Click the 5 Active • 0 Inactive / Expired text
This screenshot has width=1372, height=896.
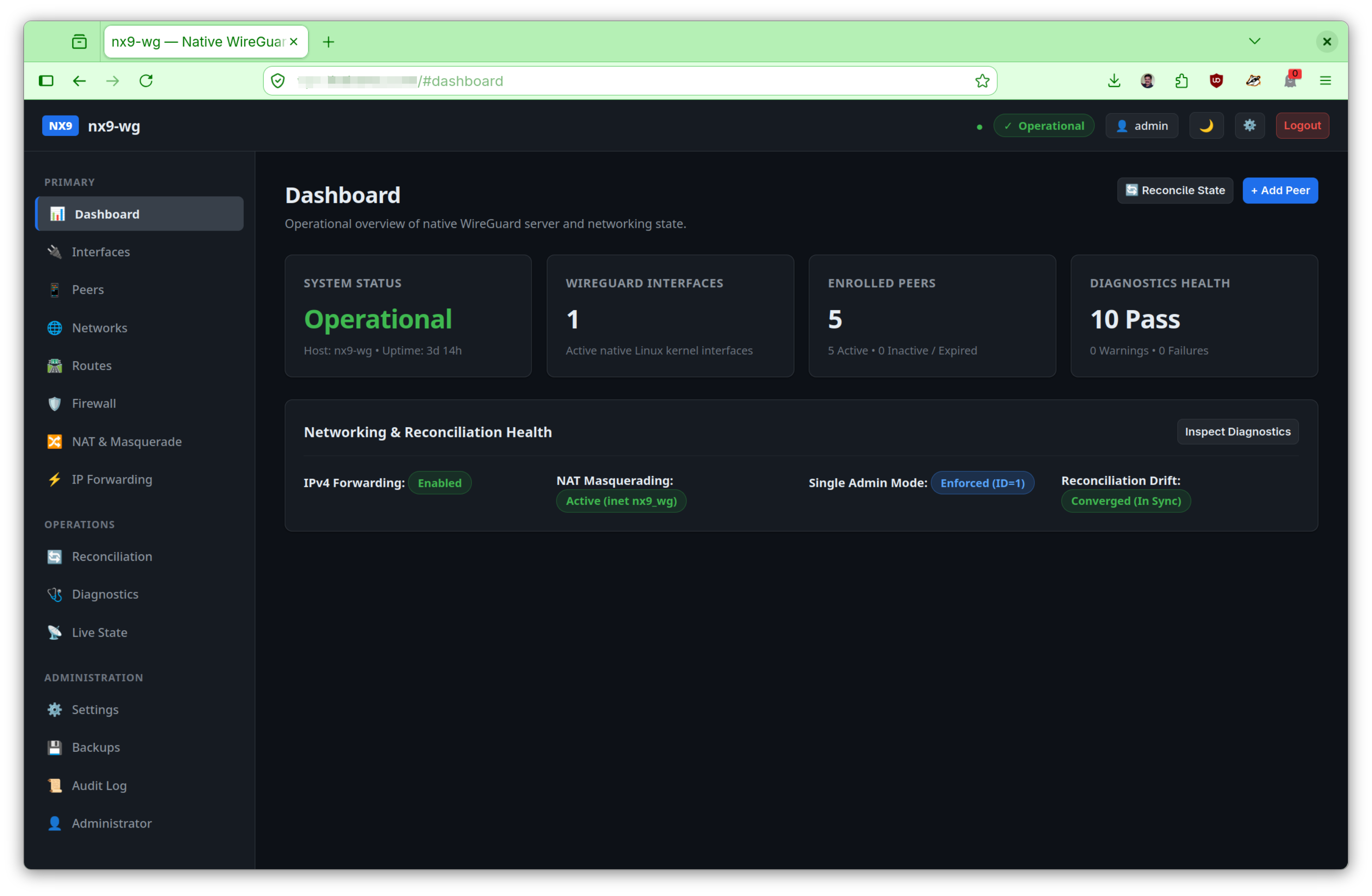(902, 350)
